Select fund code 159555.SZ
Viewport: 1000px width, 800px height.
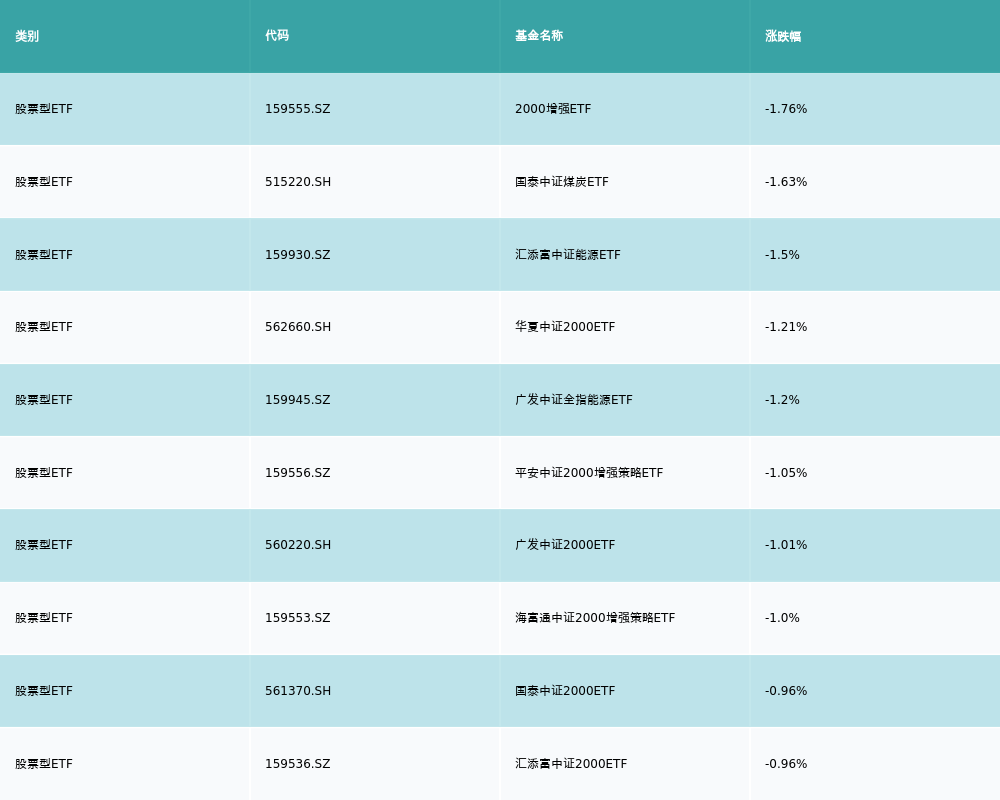coord(298,109)
